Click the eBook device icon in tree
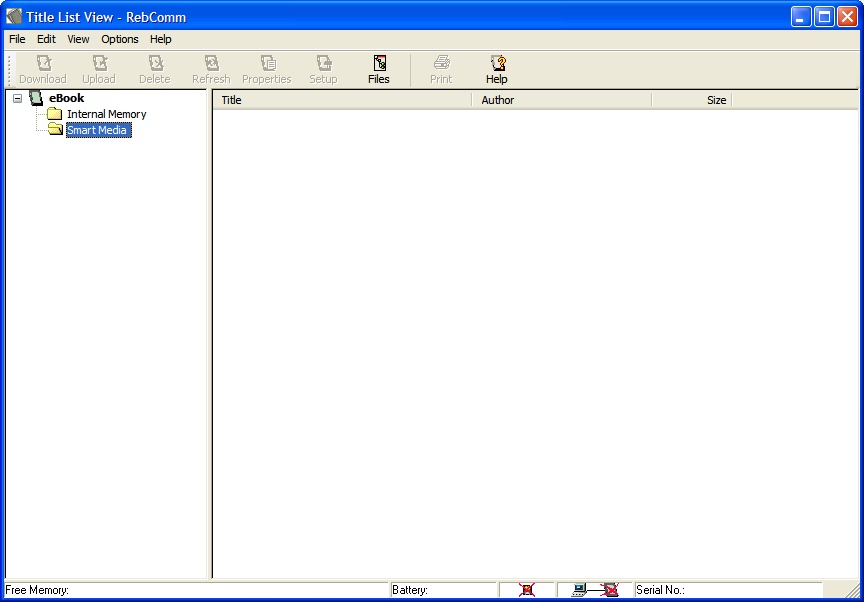The height and width of the screenshot is (602, 864). pyautogui.click(x=36, y=99)
